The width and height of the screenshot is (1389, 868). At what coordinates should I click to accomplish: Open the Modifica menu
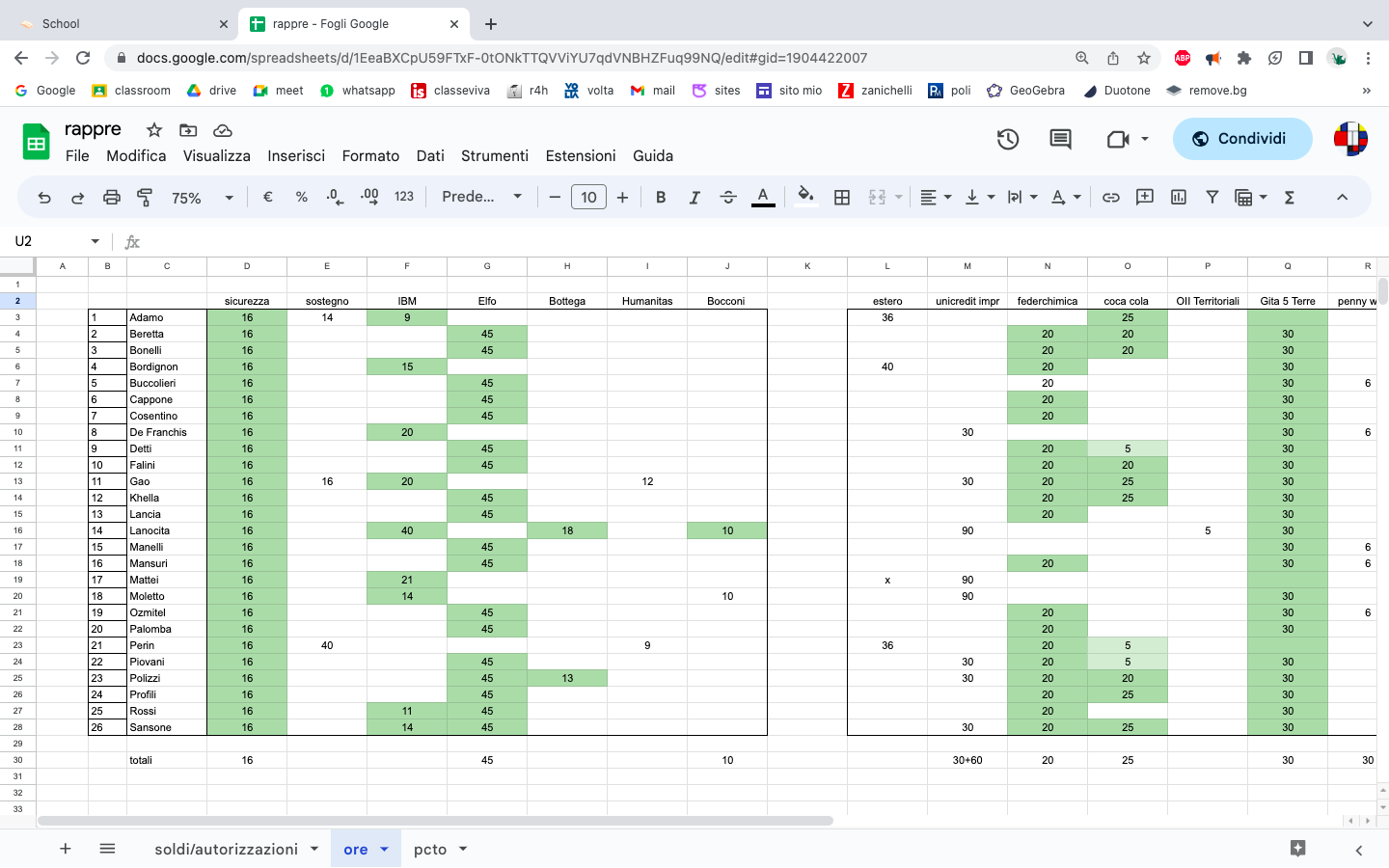pyautogui.click(x=136, y=156)
